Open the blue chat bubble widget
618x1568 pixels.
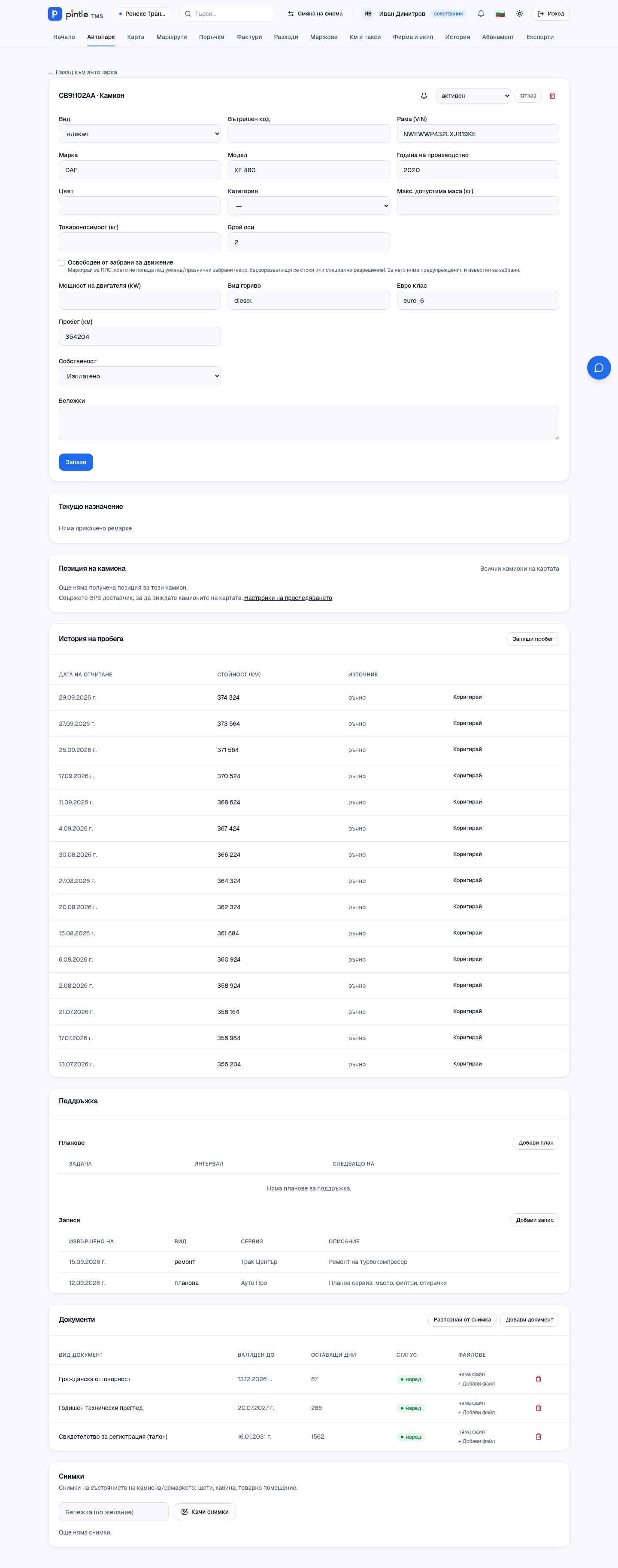[599, 368]
